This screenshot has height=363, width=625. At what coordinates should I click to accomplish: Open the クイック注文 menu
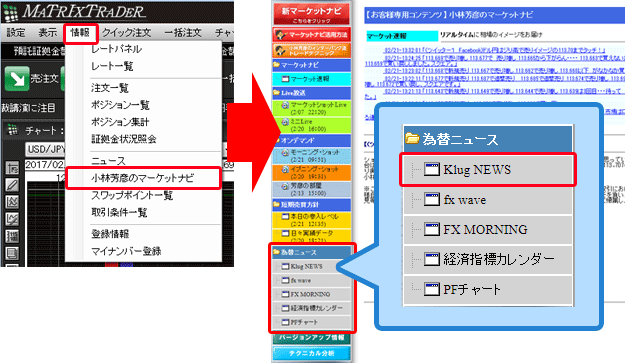(x=126, y=33)
